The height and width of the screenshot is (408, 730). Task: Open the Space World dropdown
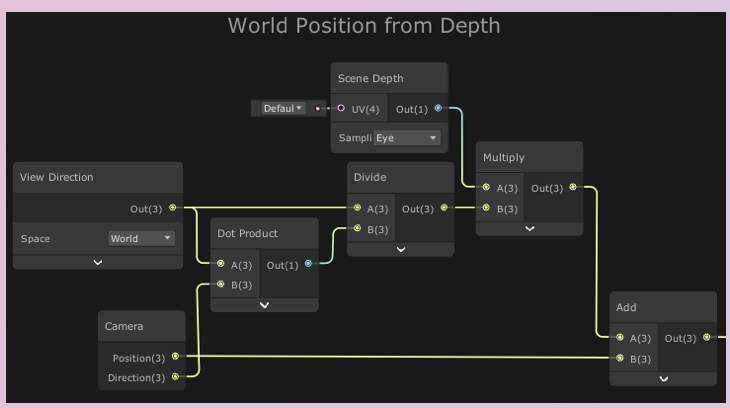coord(142,238)
